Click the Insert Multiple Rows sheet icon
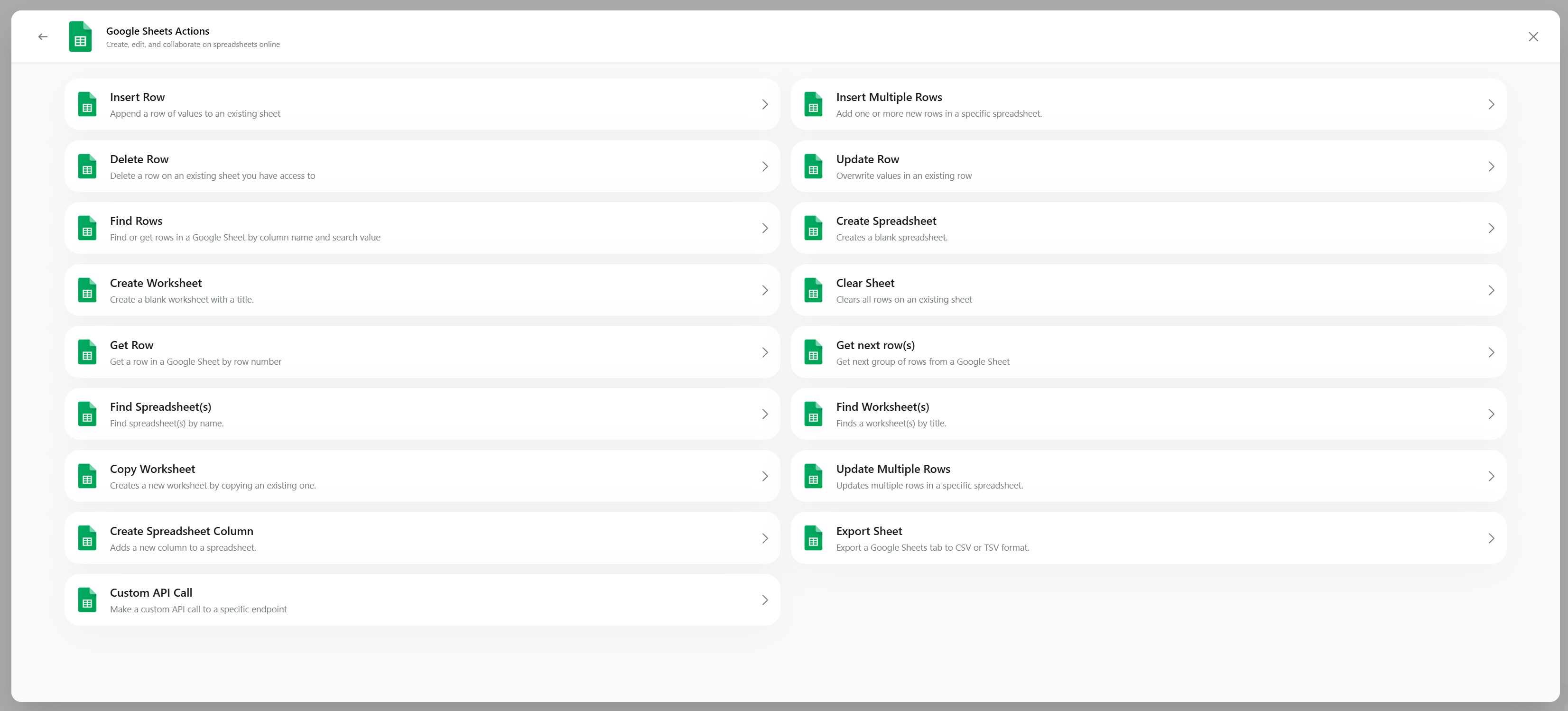The height and width of the screenshot is (711, 1568). [x=813, y=104]
